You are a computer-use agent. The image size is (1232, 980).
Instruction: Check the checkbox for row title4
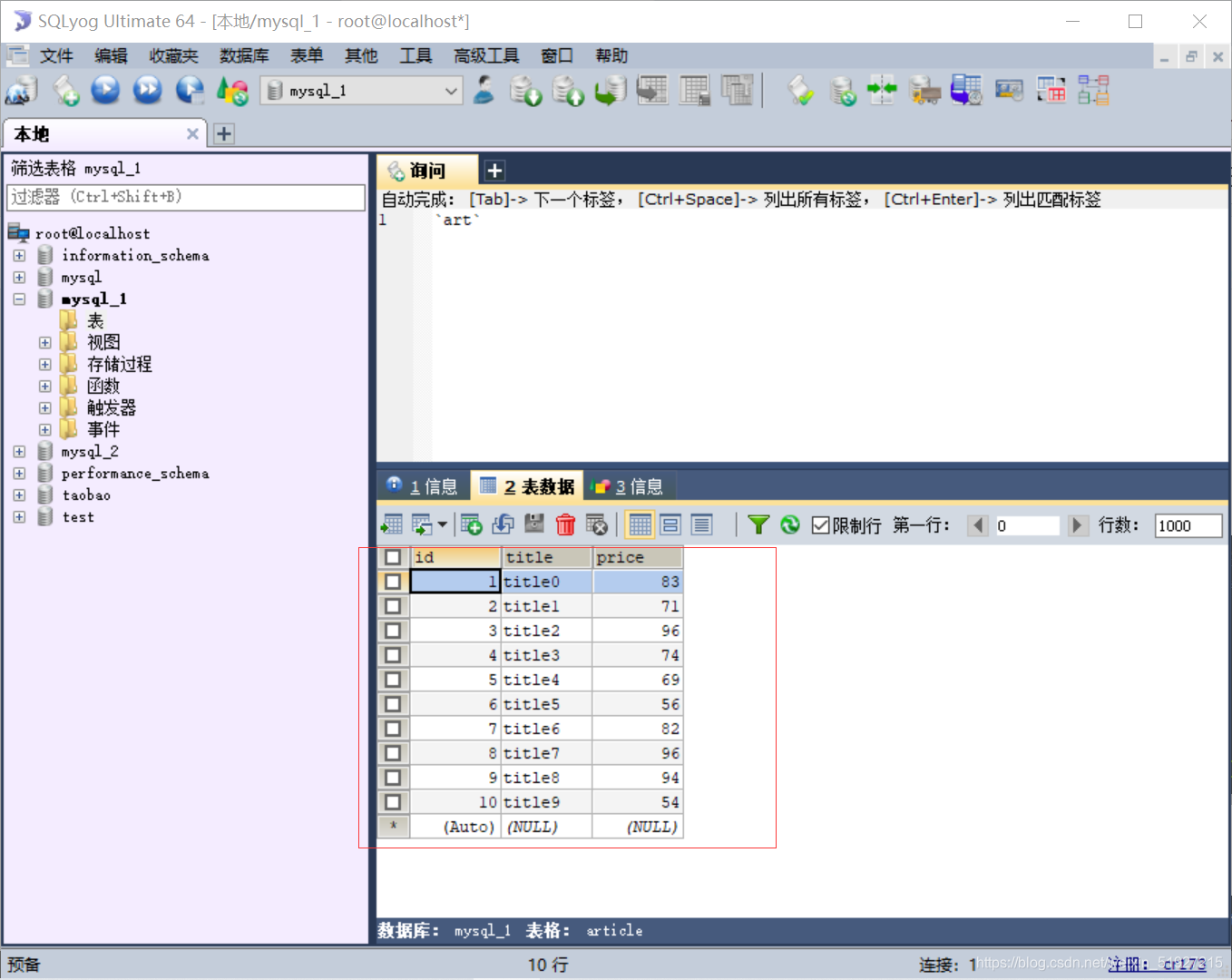(393, 680)
